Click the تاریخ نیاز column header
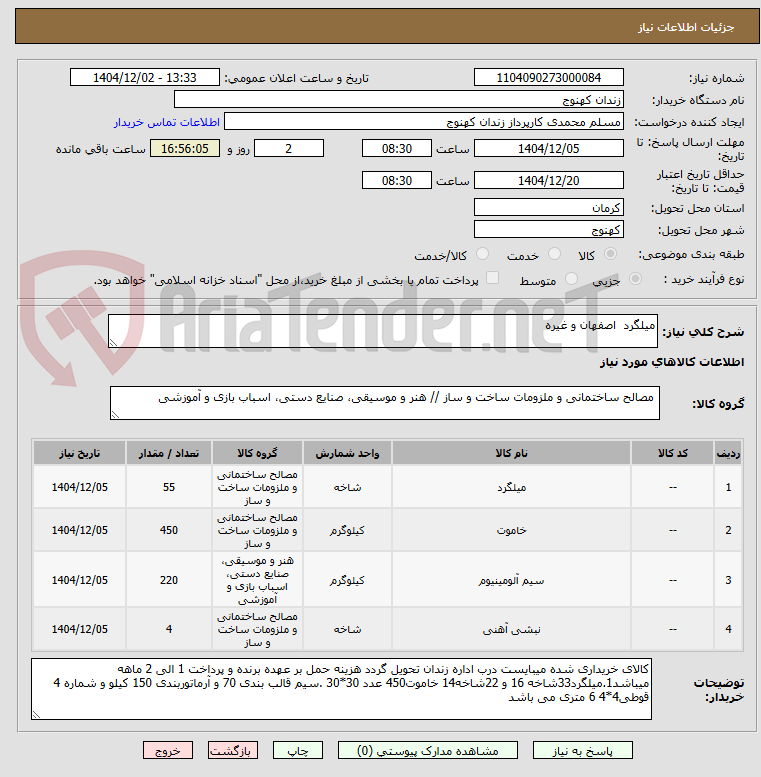761x777 pixels. point(79,453)
